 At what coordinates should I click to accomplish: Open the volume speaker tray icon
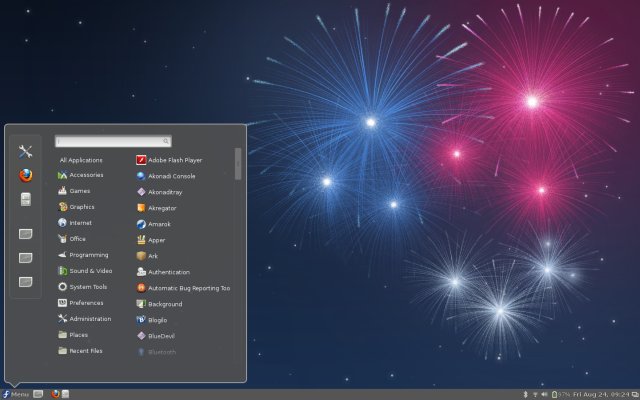[x=544, y=395]
